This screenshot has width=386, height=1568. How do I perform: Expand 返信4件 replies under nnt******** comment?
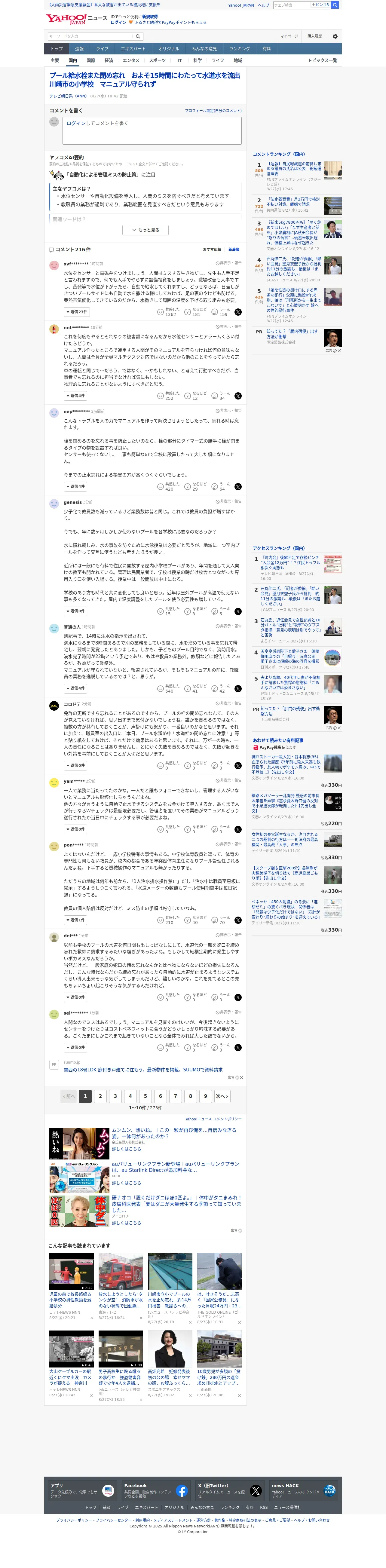pos(75,396)
